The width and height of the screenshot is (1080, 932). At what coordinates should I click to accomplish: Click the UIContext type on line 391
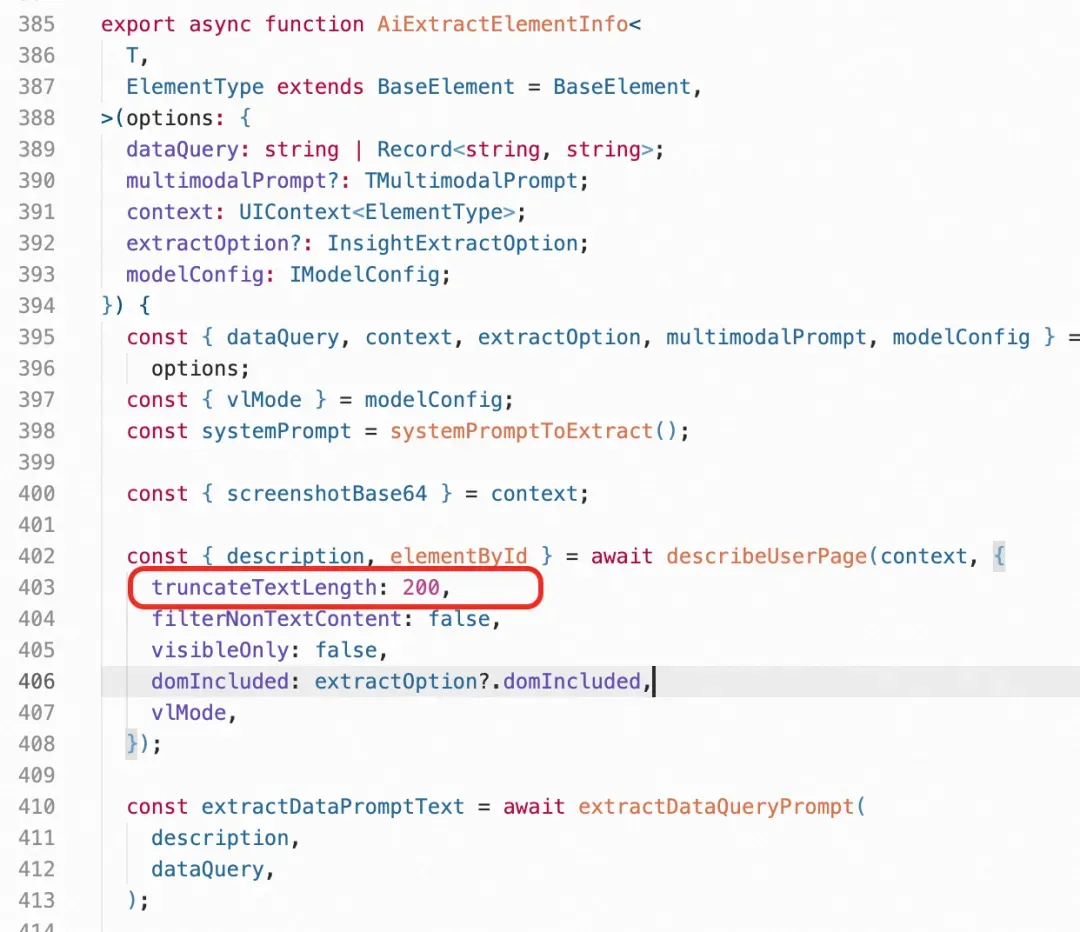[295, 212]
